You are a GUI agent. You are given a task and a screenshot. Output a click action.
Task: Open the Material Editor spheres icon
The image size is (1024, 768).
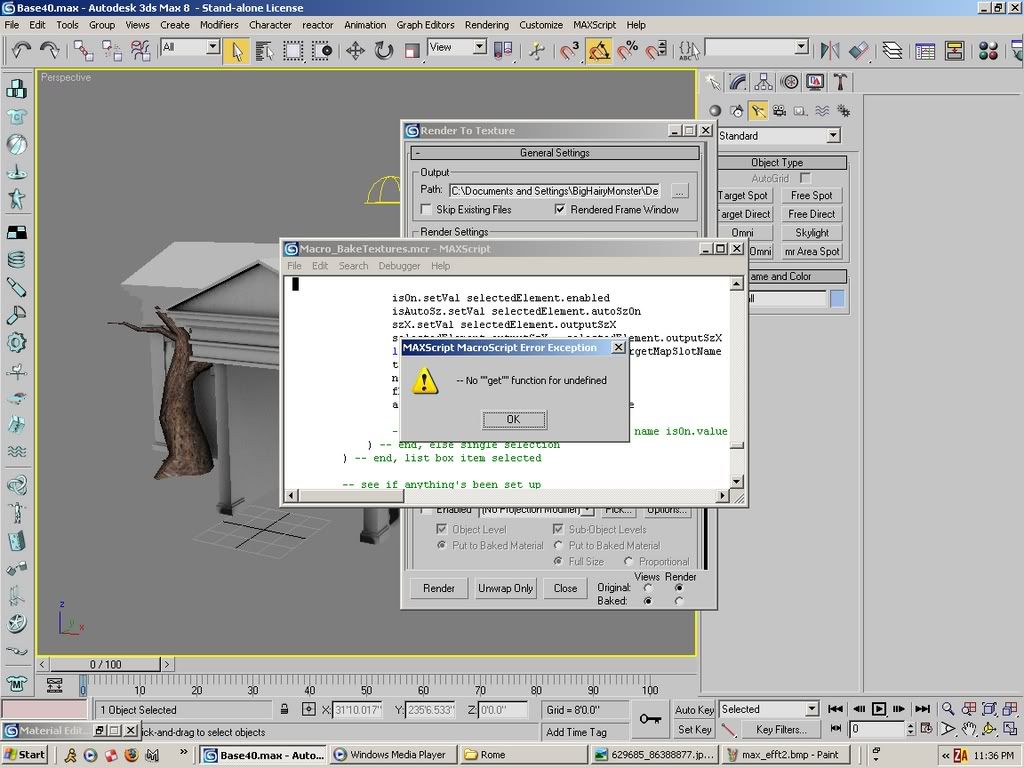(x=988, y=51)
